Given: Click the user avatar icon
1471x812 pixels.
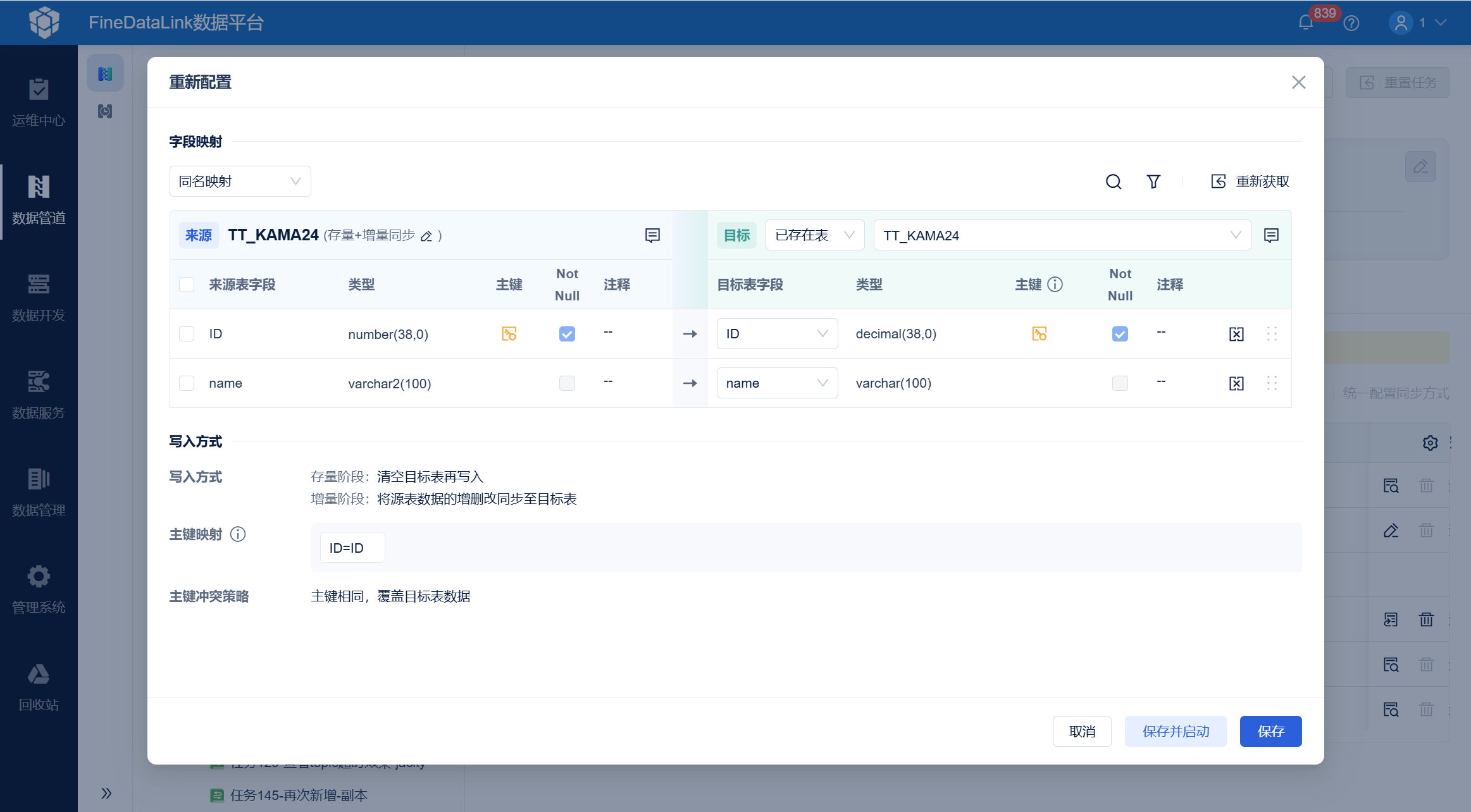Looking at the screenshot, I should (1401, 23).
